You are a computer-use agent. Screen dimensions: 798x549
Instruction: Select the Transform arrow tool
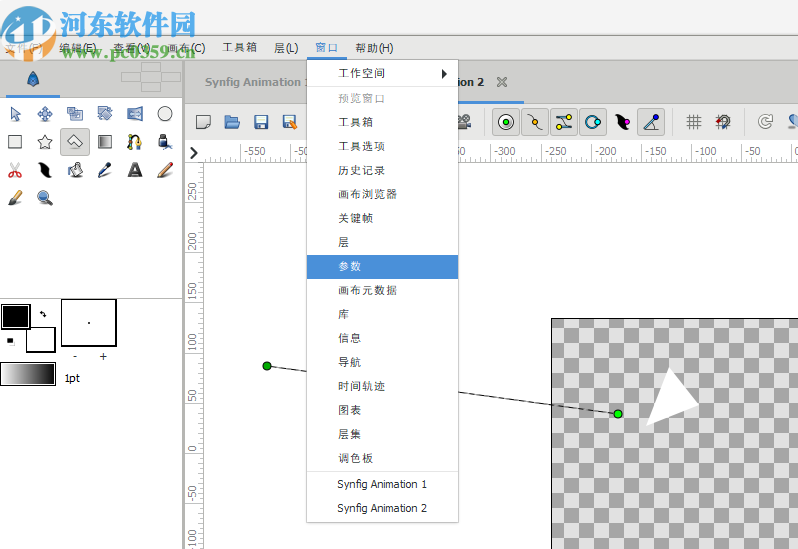[15, 114]
